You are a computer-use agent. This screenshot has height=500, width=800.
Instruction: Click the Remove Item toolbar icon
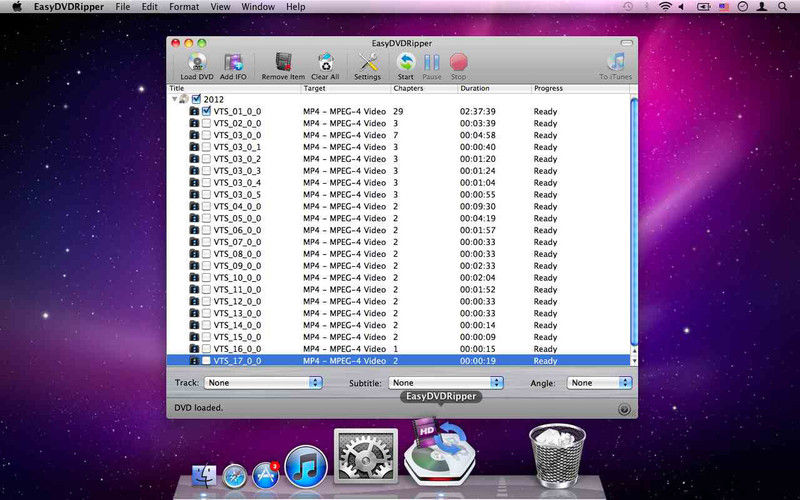coord(283,63)
